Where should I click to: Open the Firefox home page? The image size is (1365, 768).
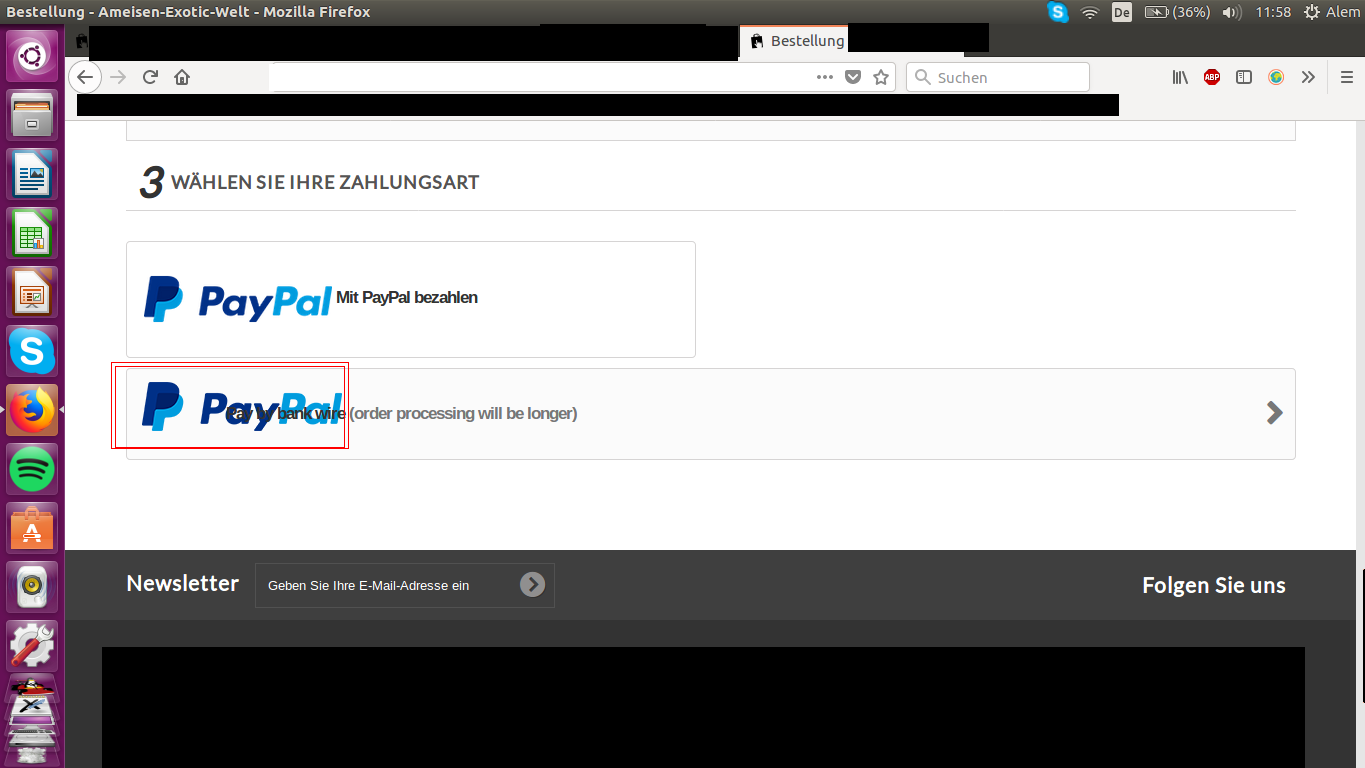click(182, 77)
